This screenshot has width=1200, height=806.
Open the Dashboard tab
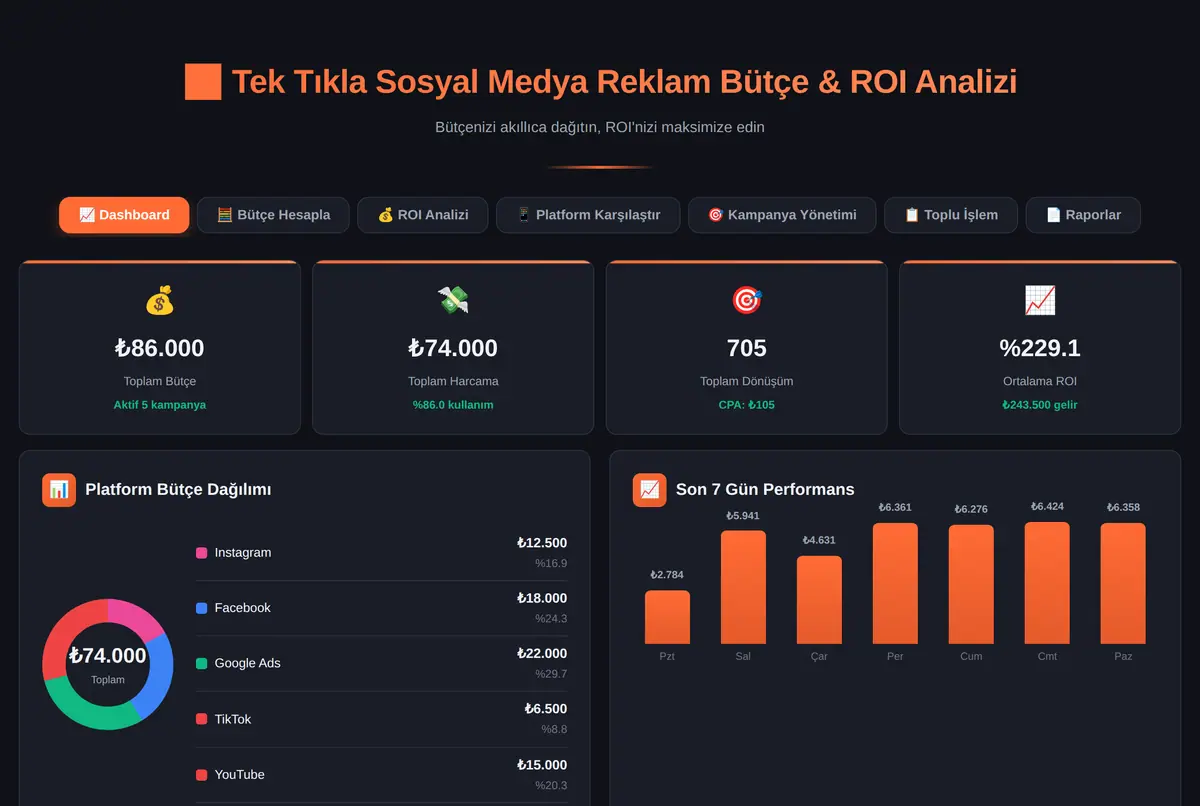124,215
